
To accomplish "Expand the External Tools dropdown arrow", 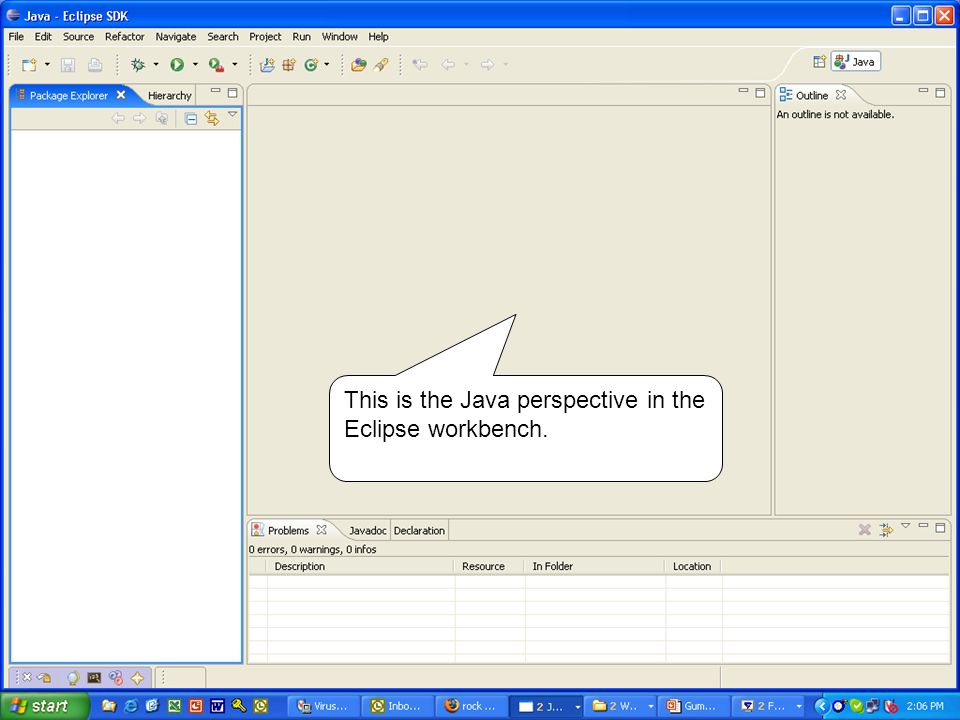I will (x=234, y=64).
